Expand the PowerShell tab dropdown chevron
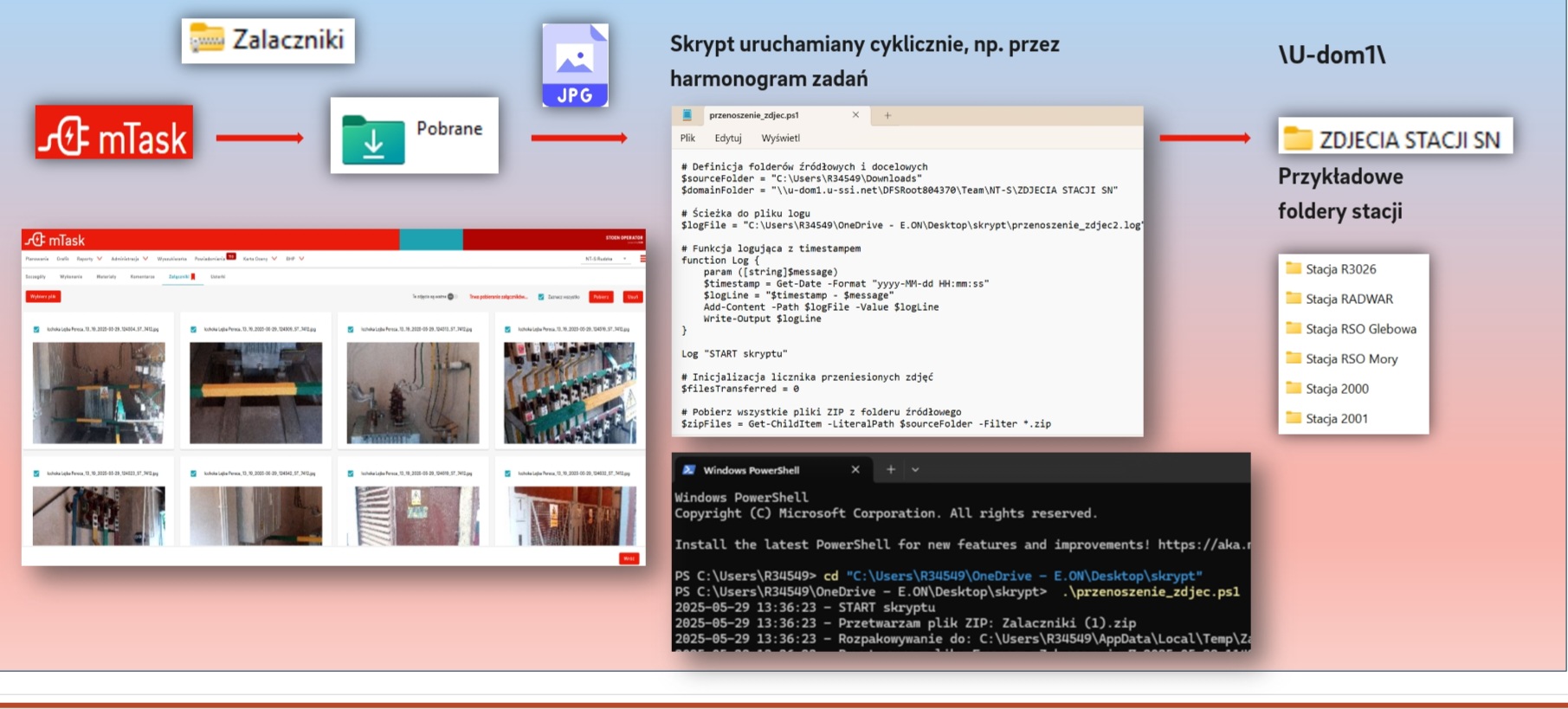Screen dimensions: 1568x709 click(915, 469)
